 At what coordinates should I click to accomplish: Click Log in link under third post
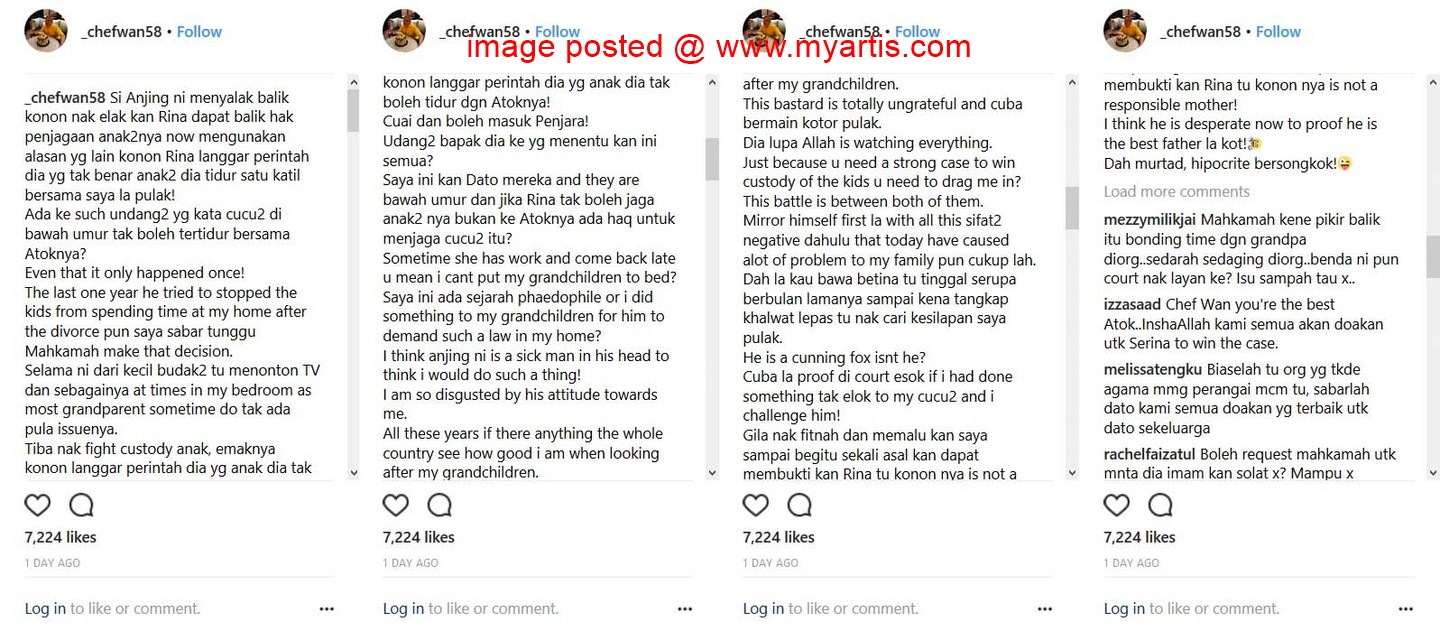click(x=763, y=608)
